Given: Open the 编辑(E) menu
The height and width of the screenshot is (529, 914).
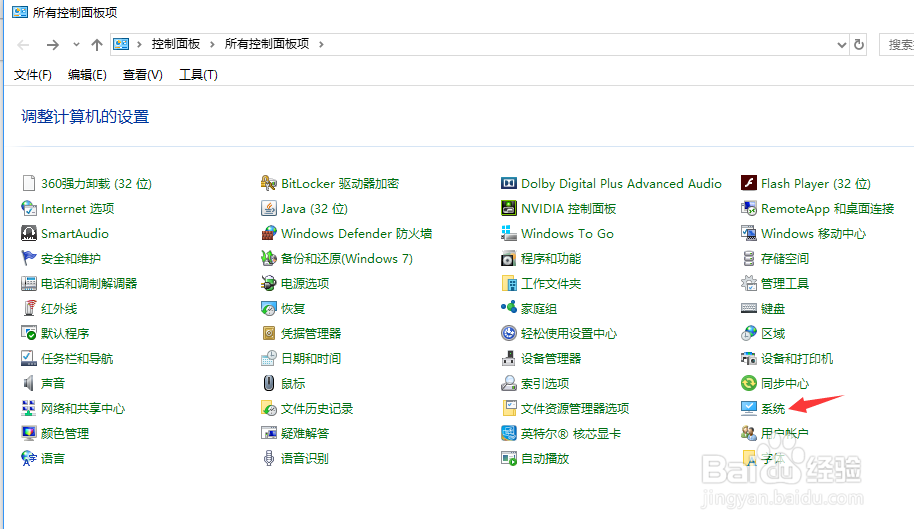Looking at the screenshot, I should pos(87,75).
